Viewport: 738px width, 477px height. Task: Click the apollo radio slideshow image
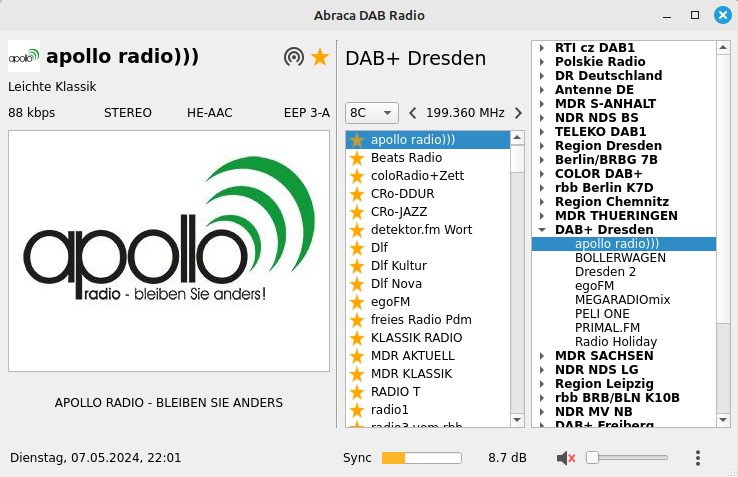(169, 252)
